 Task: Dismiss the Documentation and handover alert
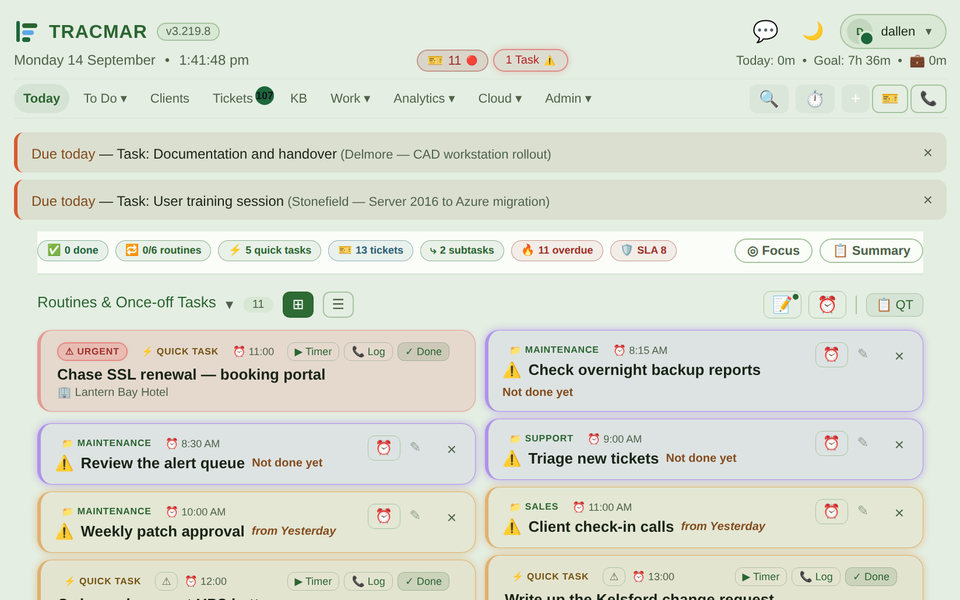click(928, 153)
